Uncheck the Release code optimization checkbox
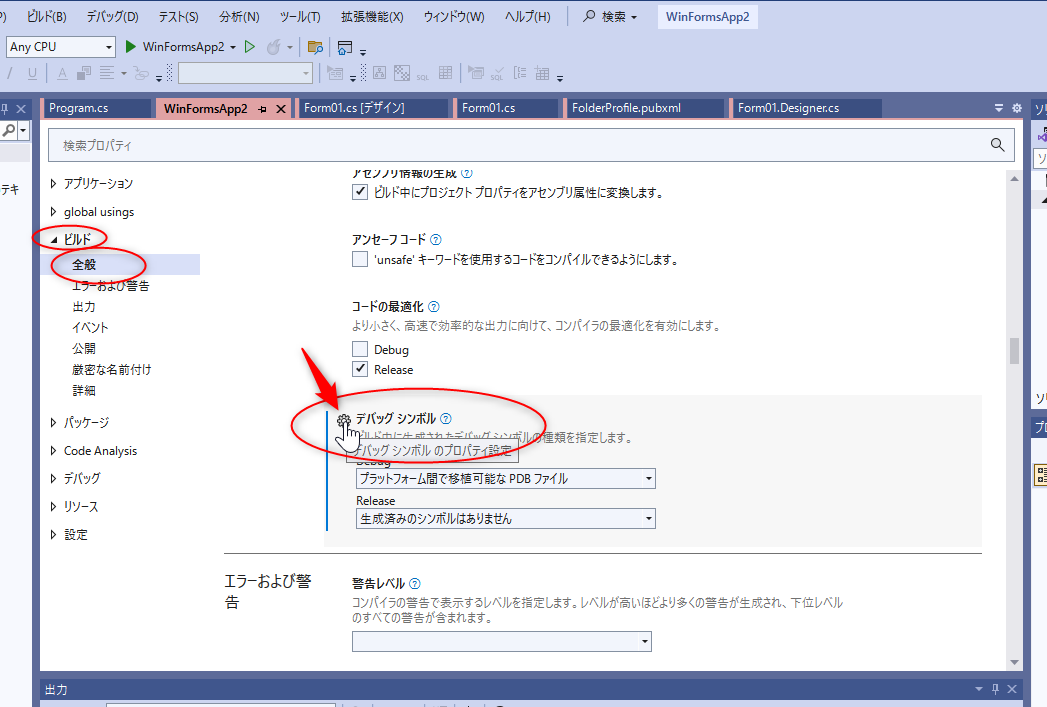The image size is (1047, 707). tap(360, 370)
